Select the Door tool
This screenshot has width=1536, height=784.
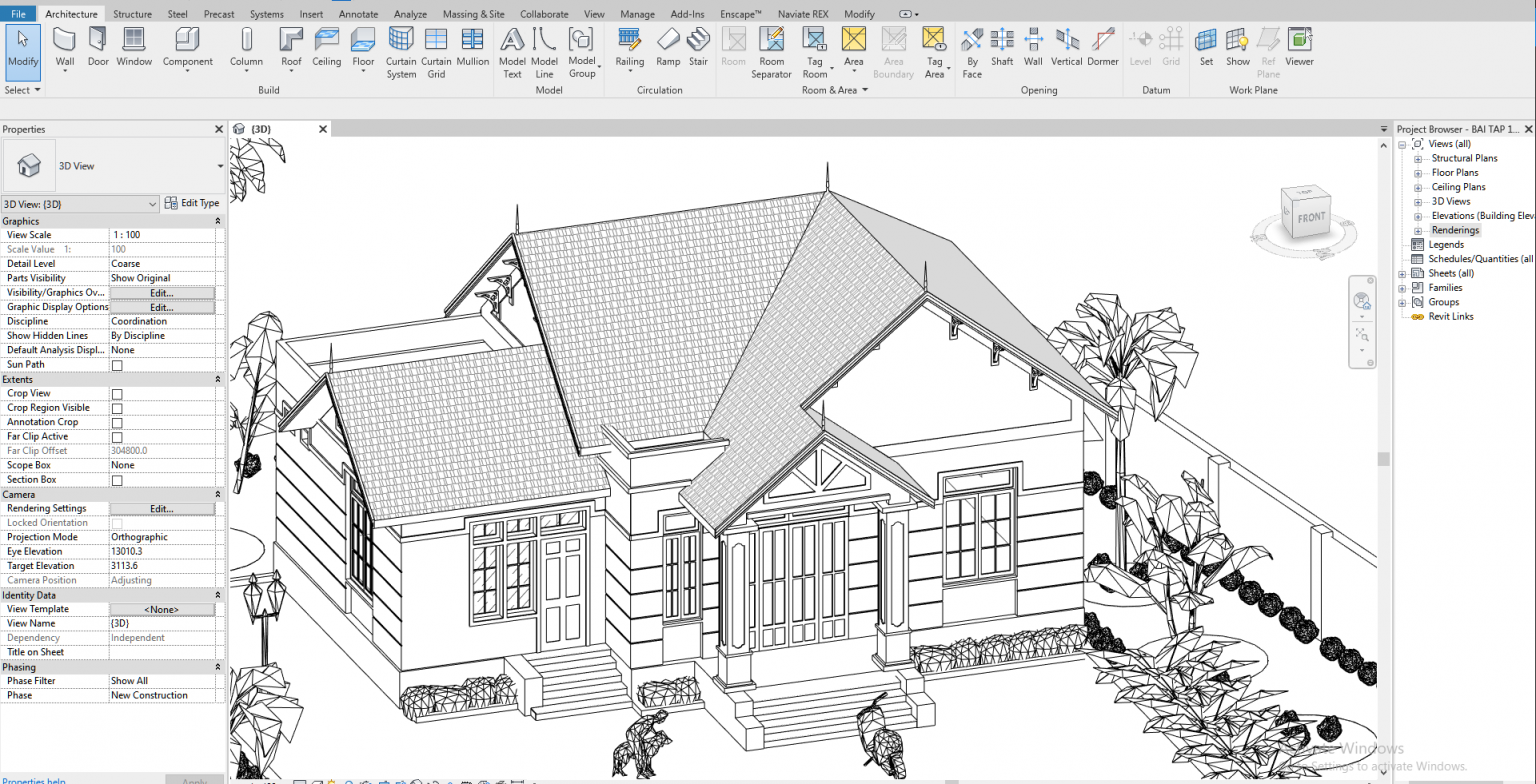click(x=97, y=47)
